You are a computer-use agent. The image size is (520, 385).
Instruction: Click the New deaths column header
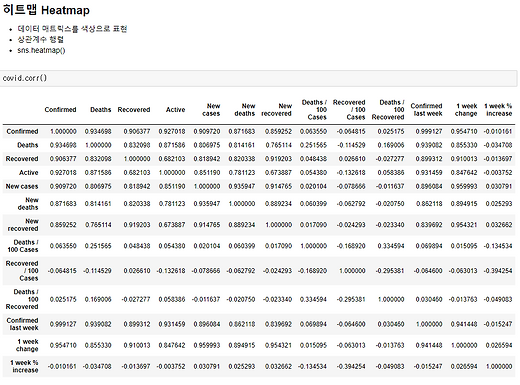pos(245,110)
